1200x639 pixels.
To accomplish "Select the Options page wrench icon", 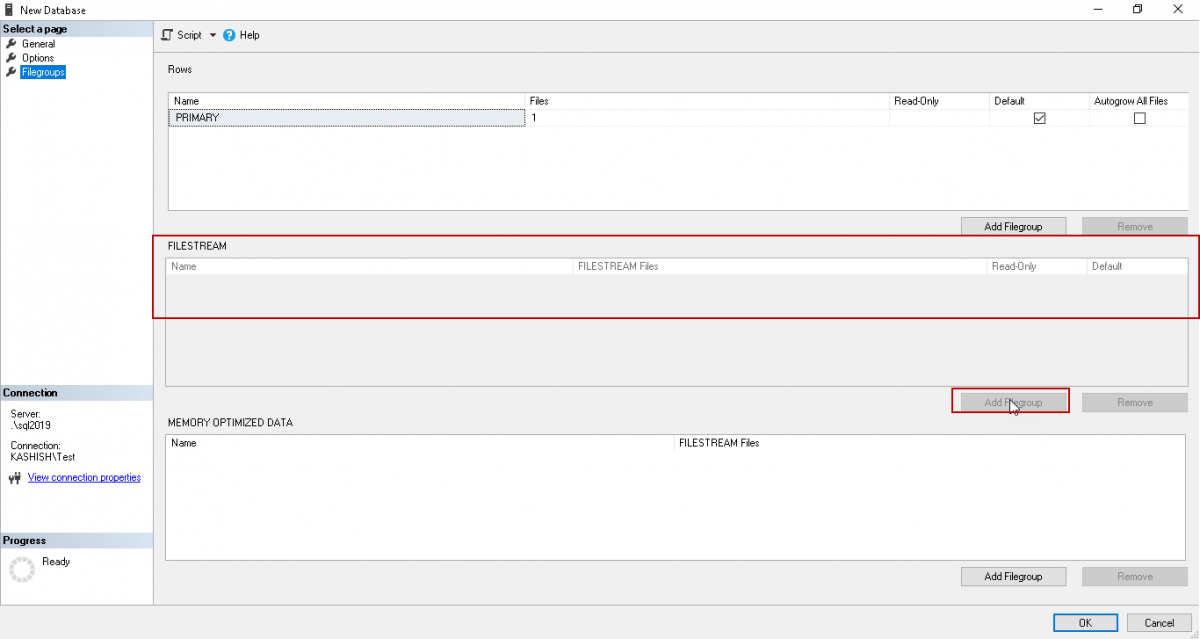I will [x=11, y=58].
